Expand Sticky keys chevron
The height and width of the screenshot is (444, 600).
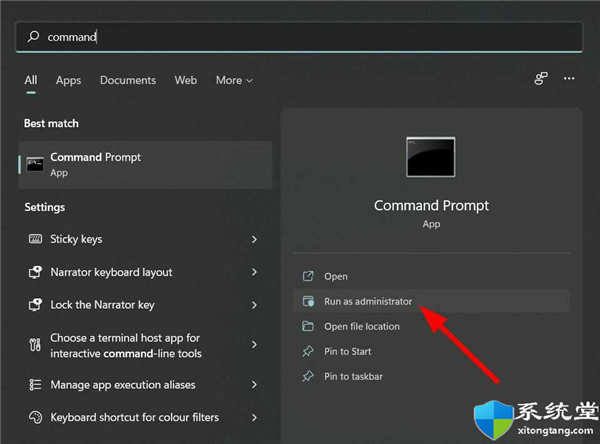coord(254,239)
